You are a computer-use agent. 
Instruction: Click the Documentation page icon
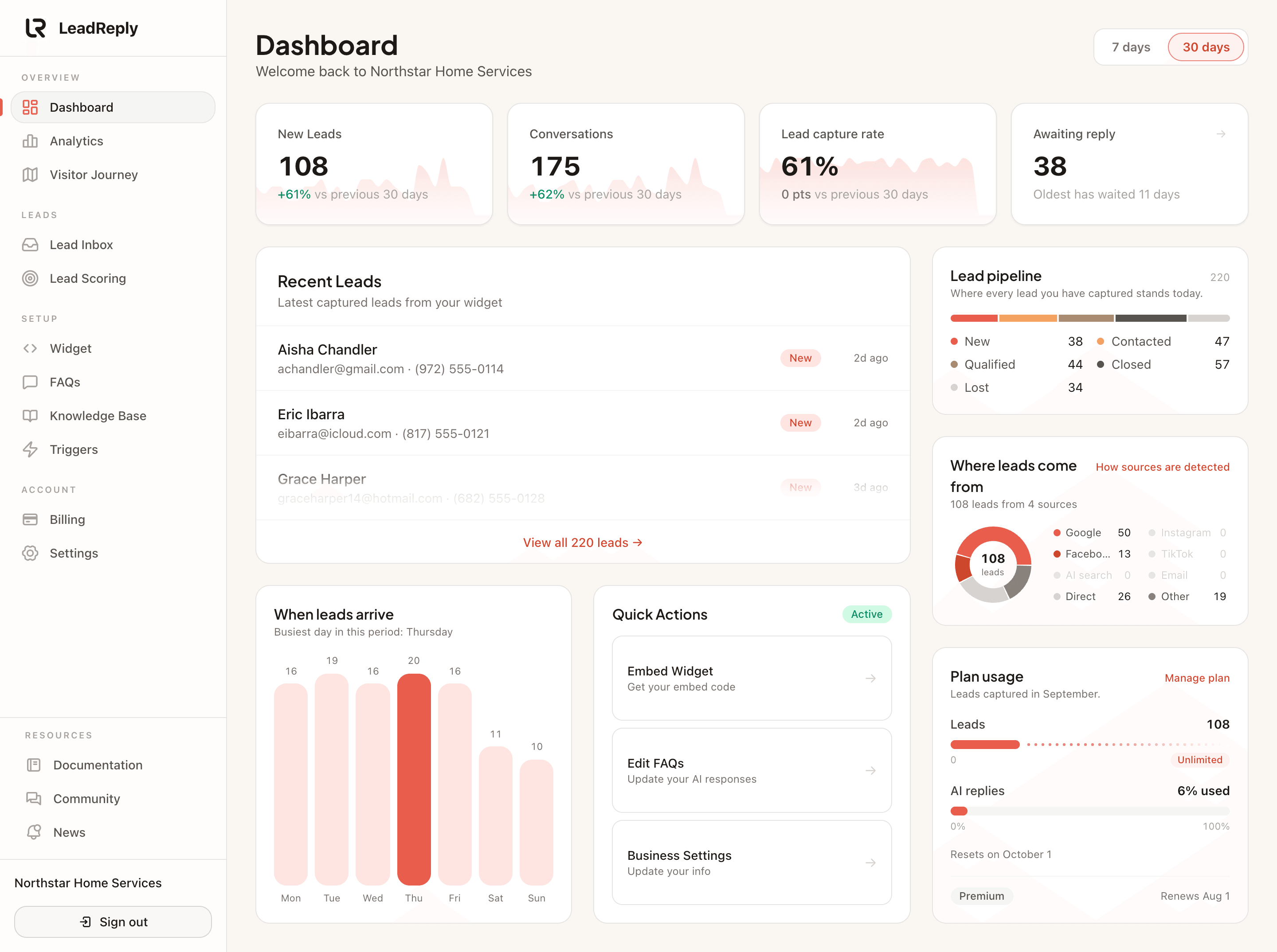click(33, 765)
